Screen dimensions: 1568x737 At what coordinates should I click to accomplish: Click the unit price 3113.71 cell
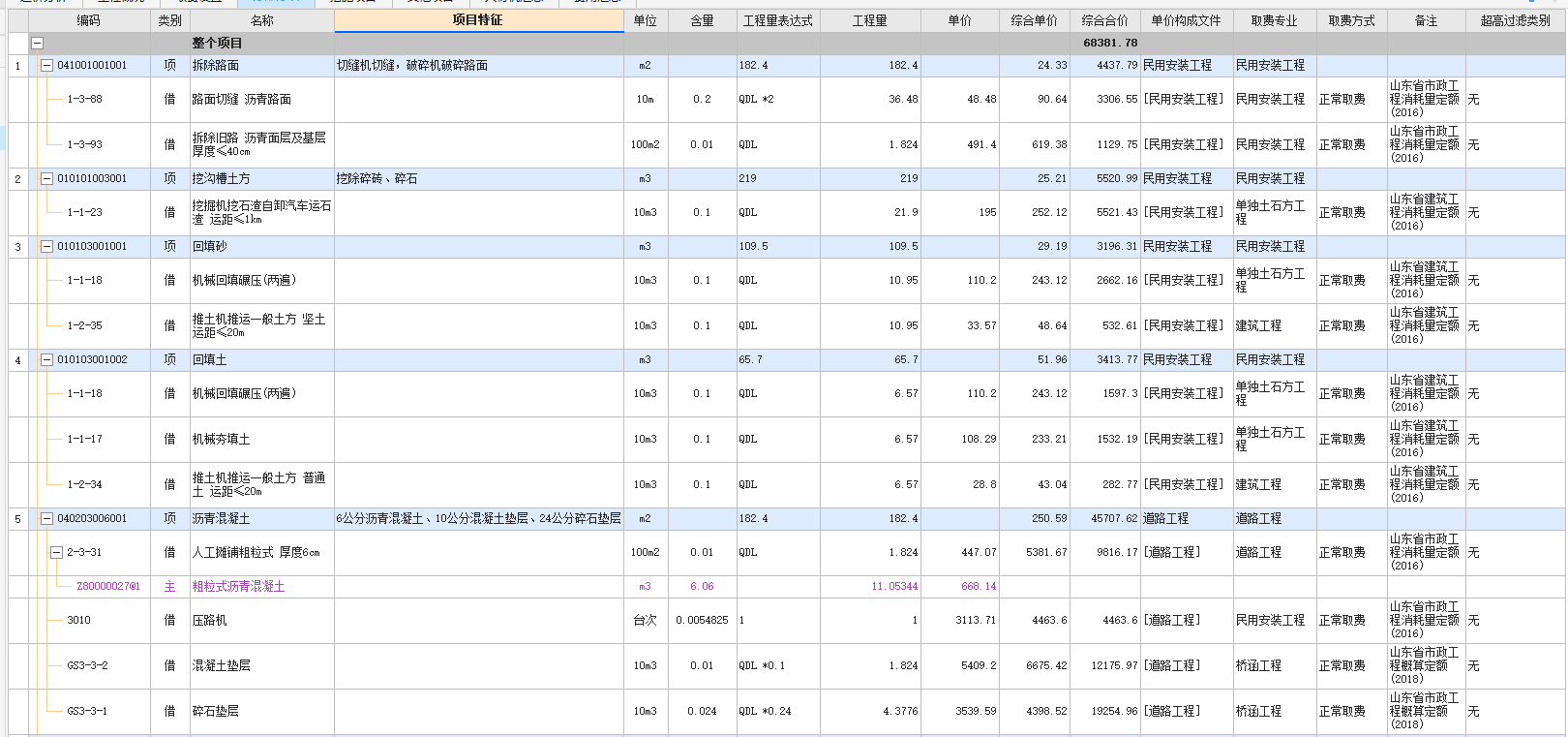[960, 620]
